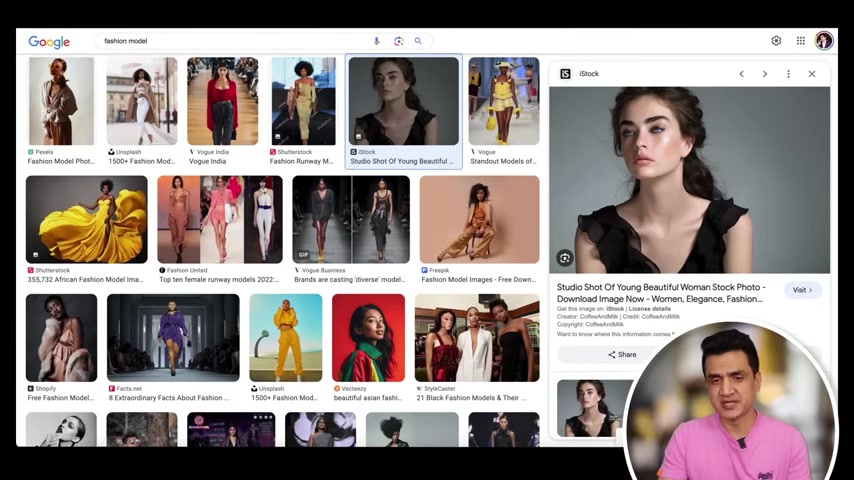The height and width of the screenshot is (480, 854).
Task: Open the Pexels Fashion Model Photos thumbnail
Action: pyautogui.click(x=61, y=101)
